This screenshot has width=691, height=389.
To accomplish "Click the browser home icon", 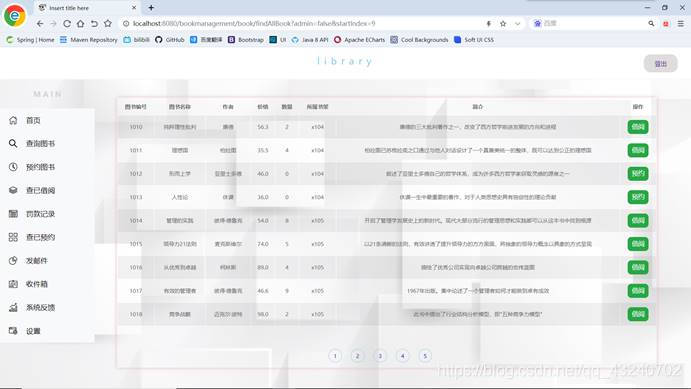I will (80, 23).
